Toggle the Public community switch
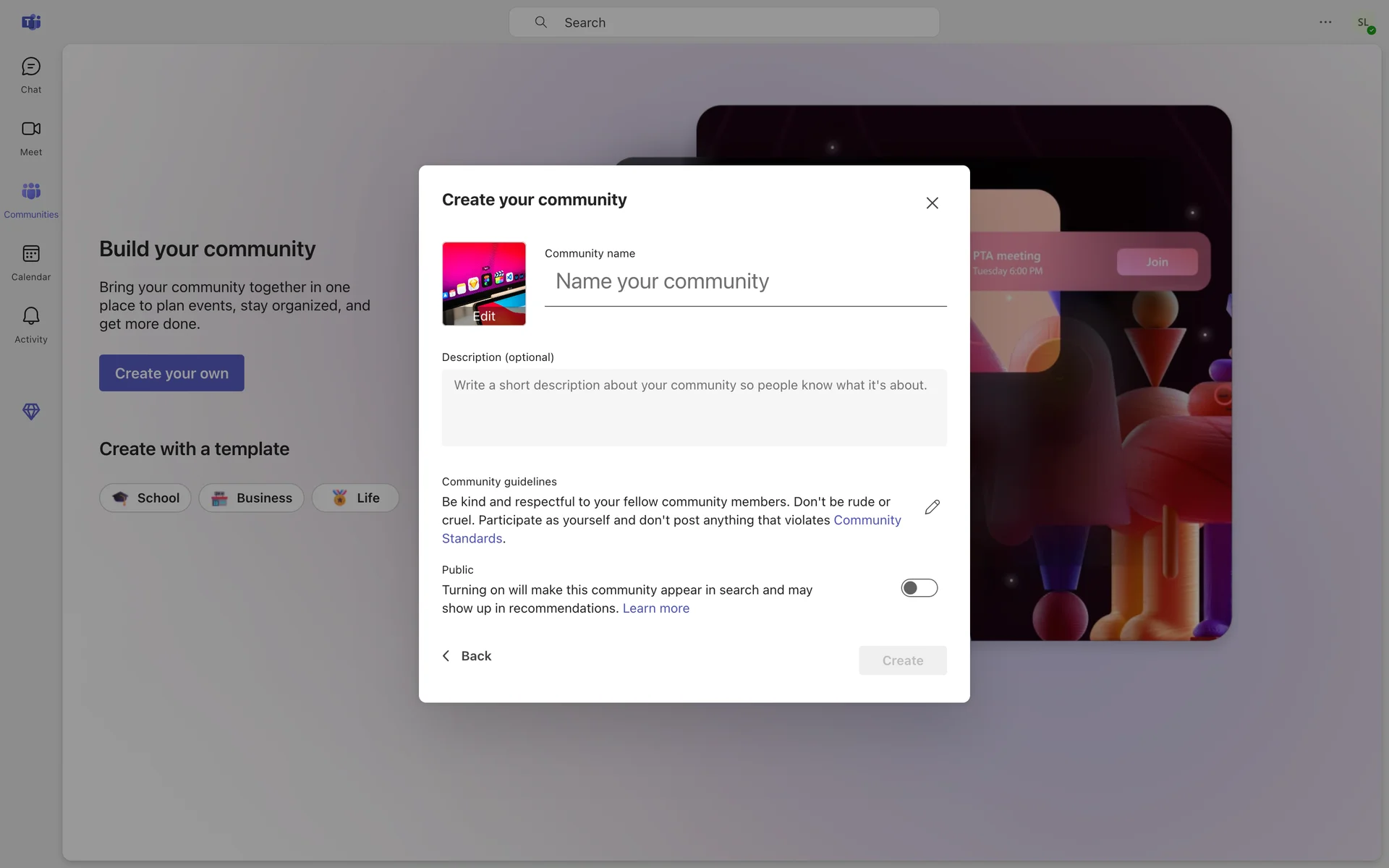The image size is (1389, 868). pos(919,588)
